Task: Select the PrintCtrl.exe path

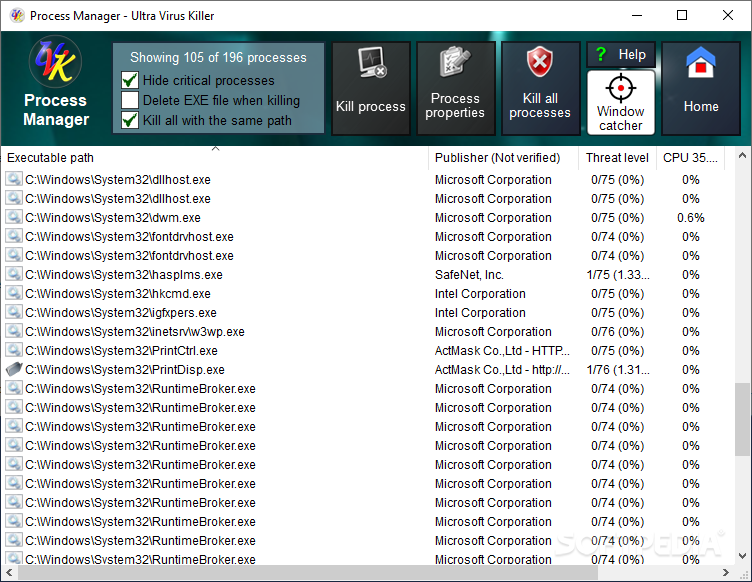Action: [121, 351]
